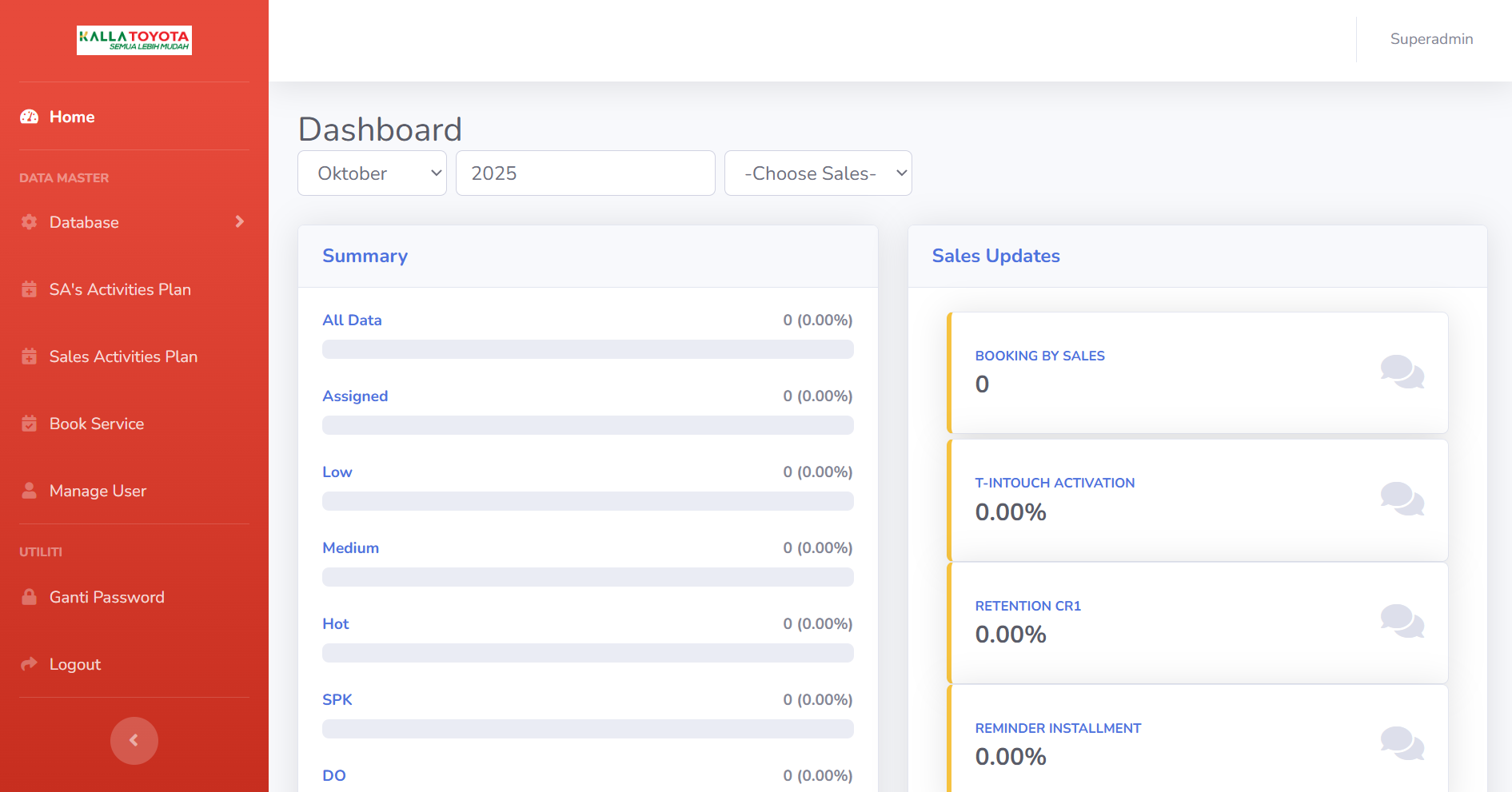
Task: Open the Superadmin user menu
Action: click(1430, 39)
